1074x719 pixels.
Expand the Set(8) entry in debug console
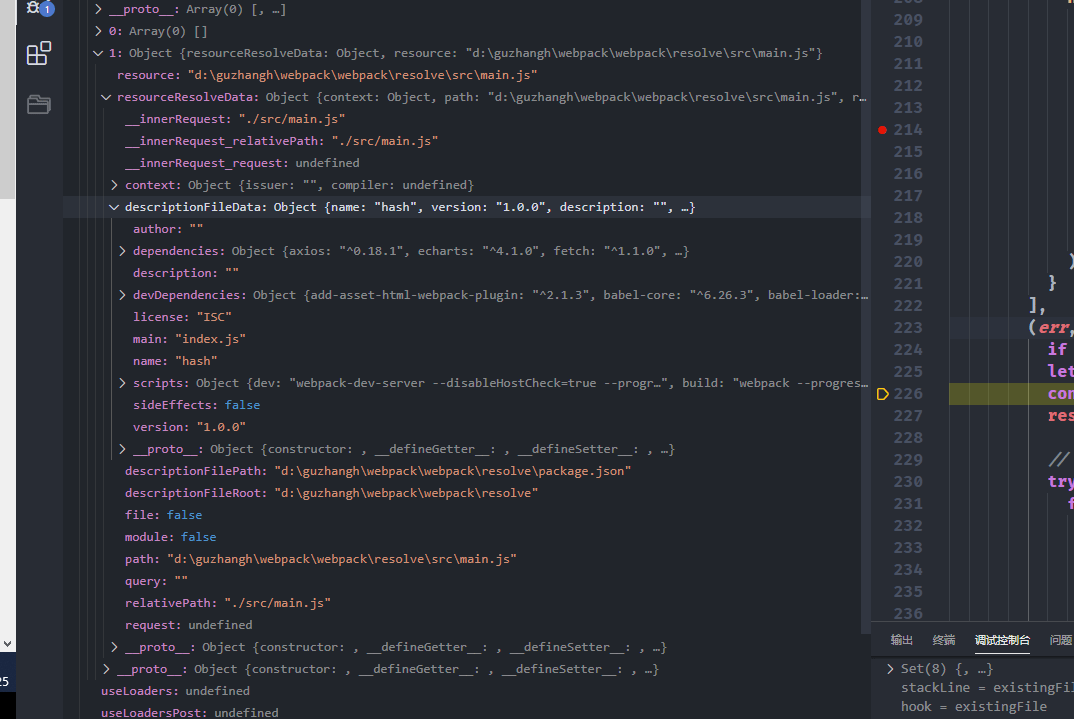(891, 669)
